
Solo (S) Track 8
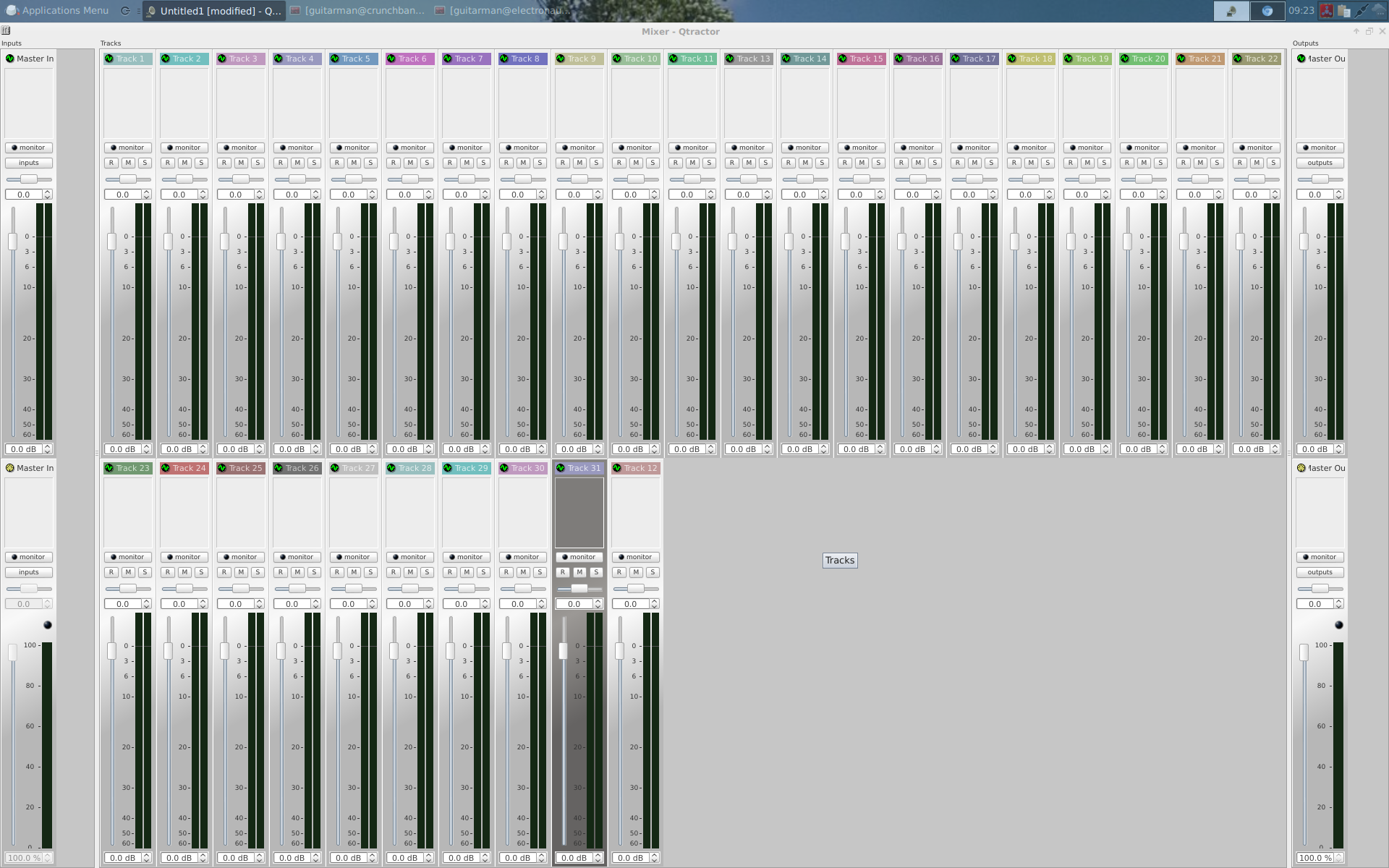click(x=540, y=163)
